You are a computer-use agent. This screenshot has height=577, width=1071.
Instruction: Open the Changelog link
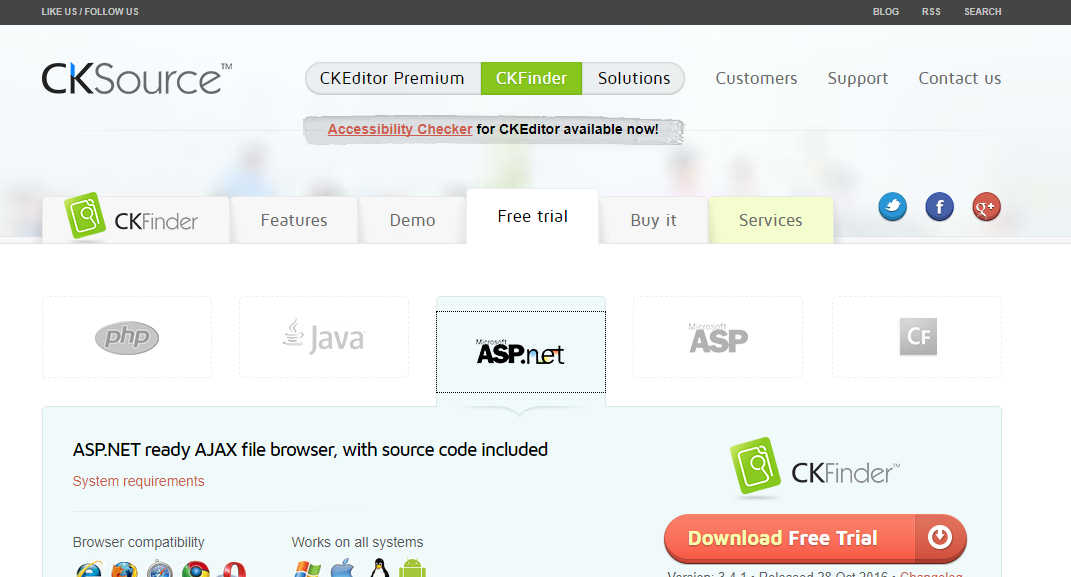pyautogui.click(x=931, y=574)
